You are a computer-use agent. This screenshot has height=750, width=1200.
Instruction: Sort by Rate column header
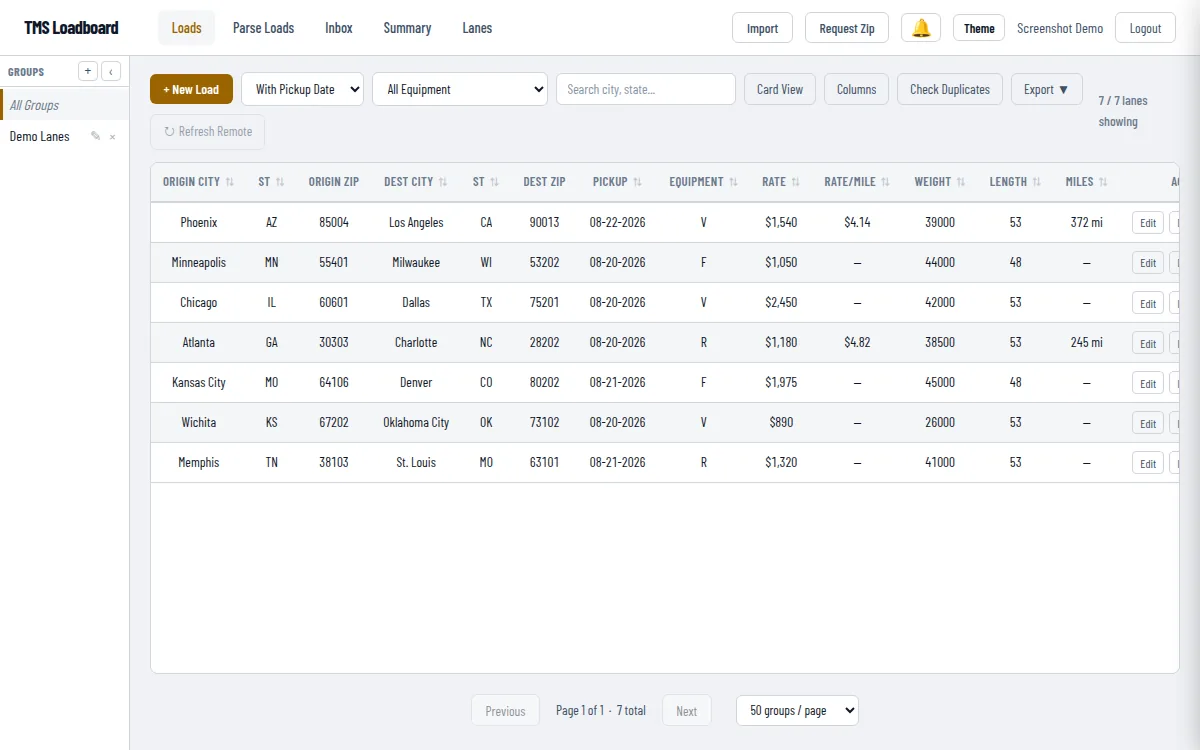780,182
